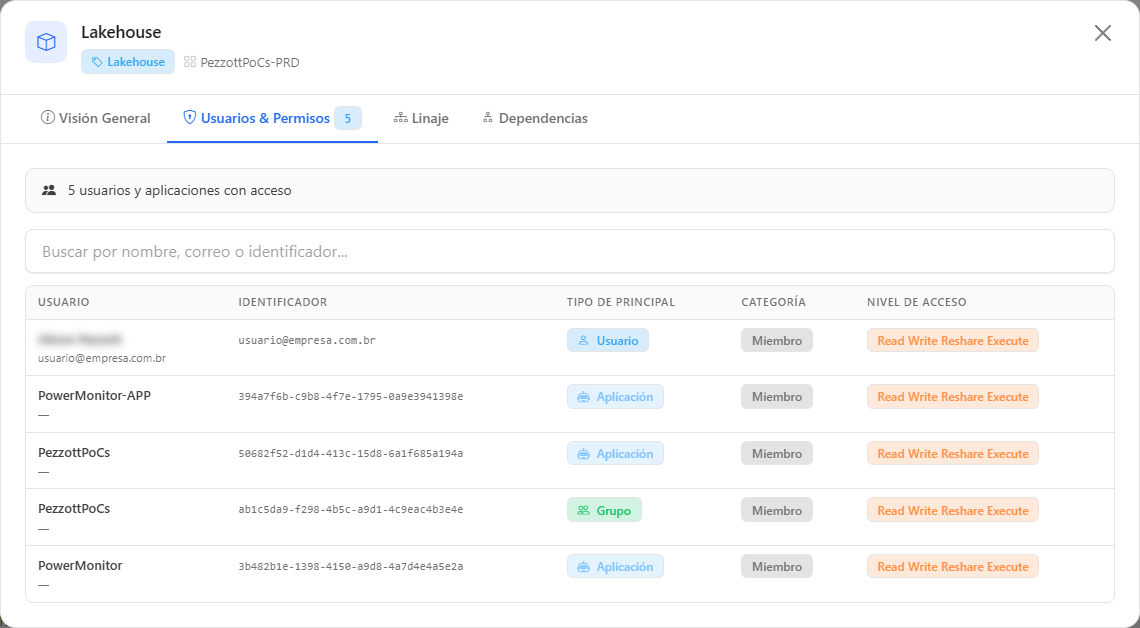Click the CATEGORÍA column header

pos(774,302)
